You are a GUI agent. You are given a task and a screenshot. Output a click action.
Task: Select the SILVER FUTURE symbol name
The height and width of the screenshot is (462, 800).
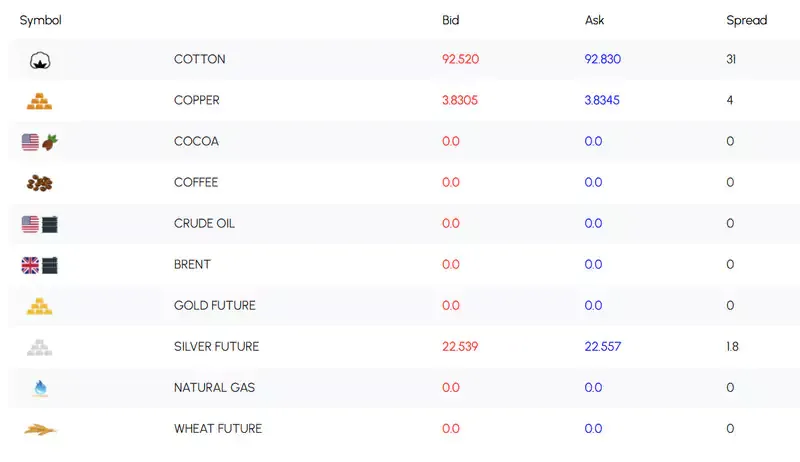point(216,347)
